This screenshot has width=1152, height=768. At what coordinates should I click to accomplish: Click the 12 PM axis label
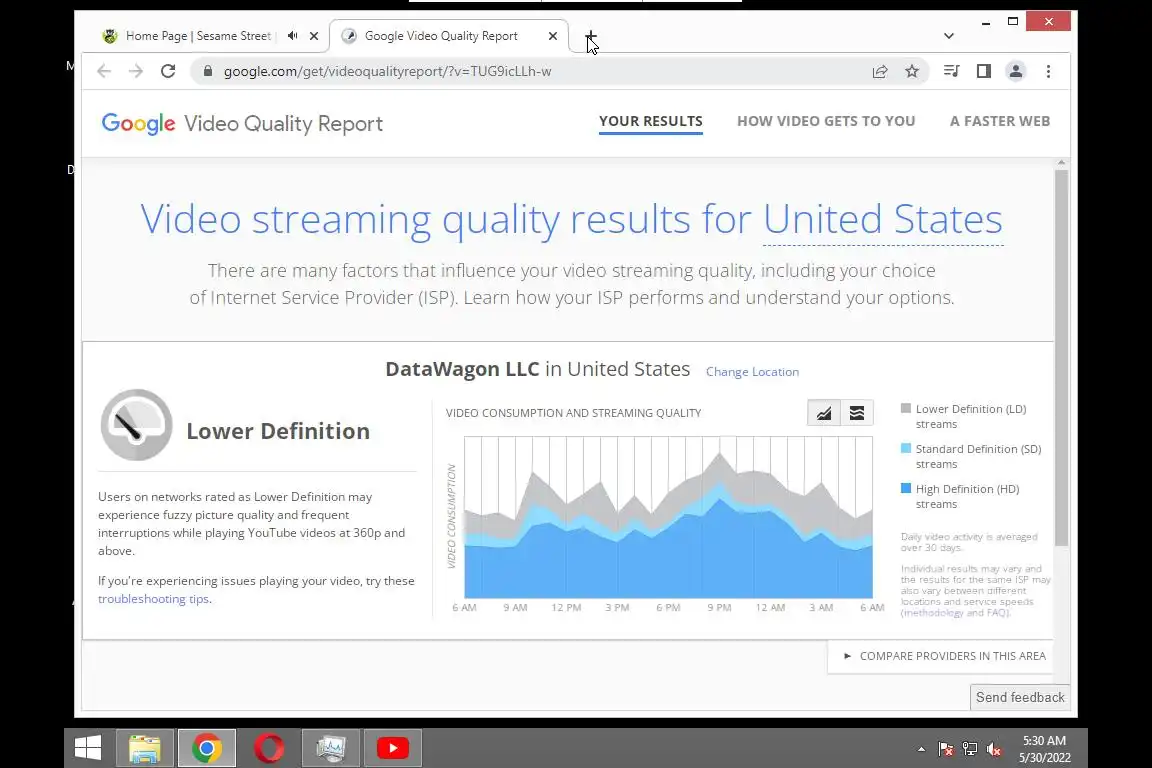click(x=566, y=608)
